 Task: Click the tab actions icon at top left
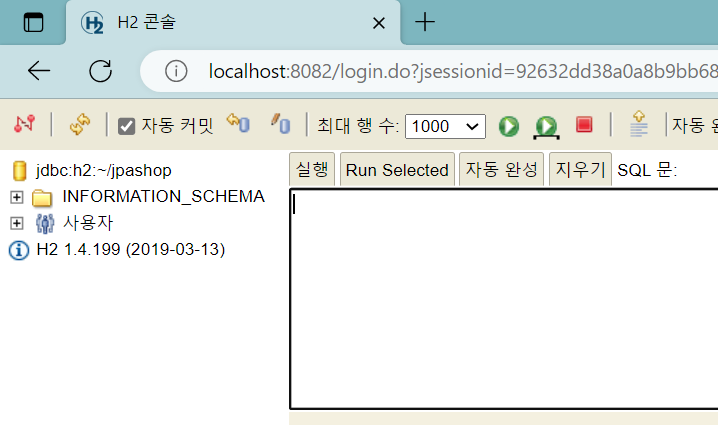[x=33, y=22]
